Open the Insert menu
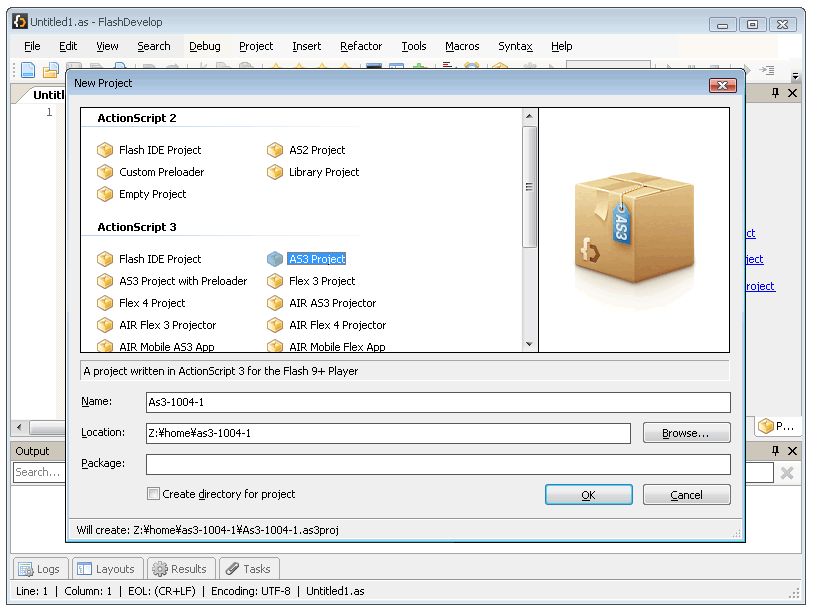This screenshot has width=819, height=611. (307, 46)
